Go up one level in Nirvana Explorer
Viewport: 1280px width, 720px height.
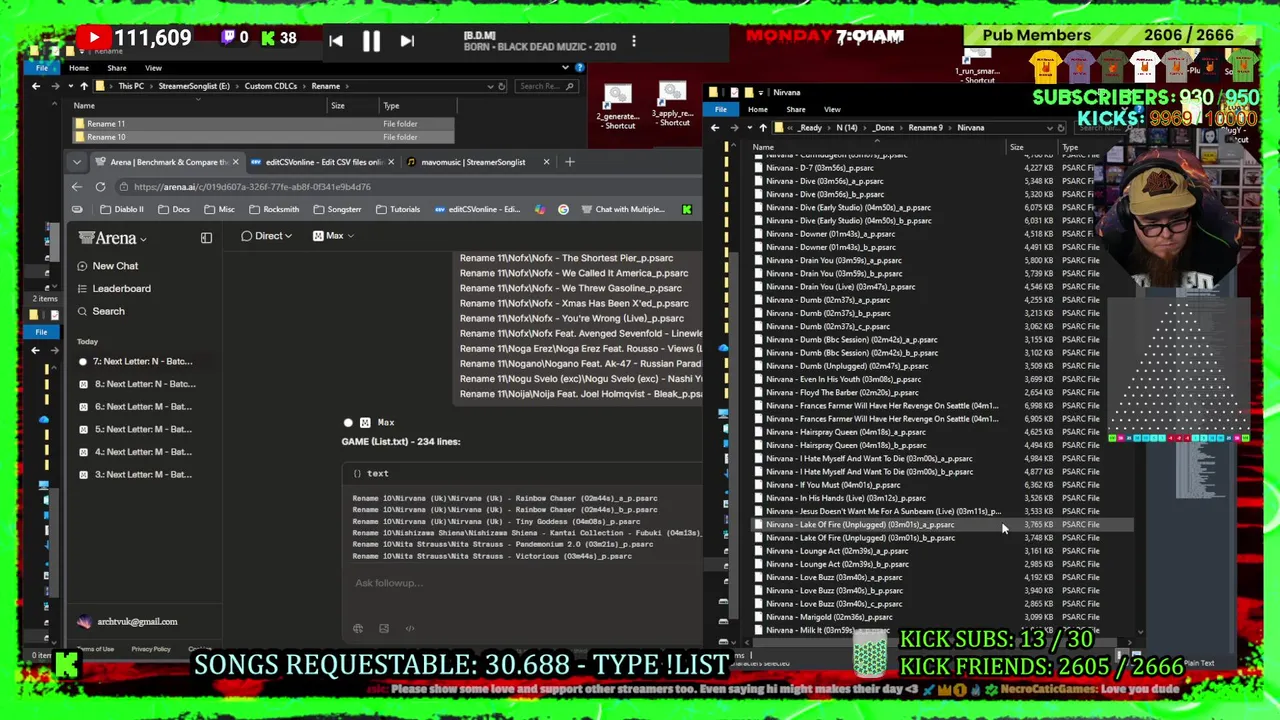pyautogui.click(x=763, y=128)
